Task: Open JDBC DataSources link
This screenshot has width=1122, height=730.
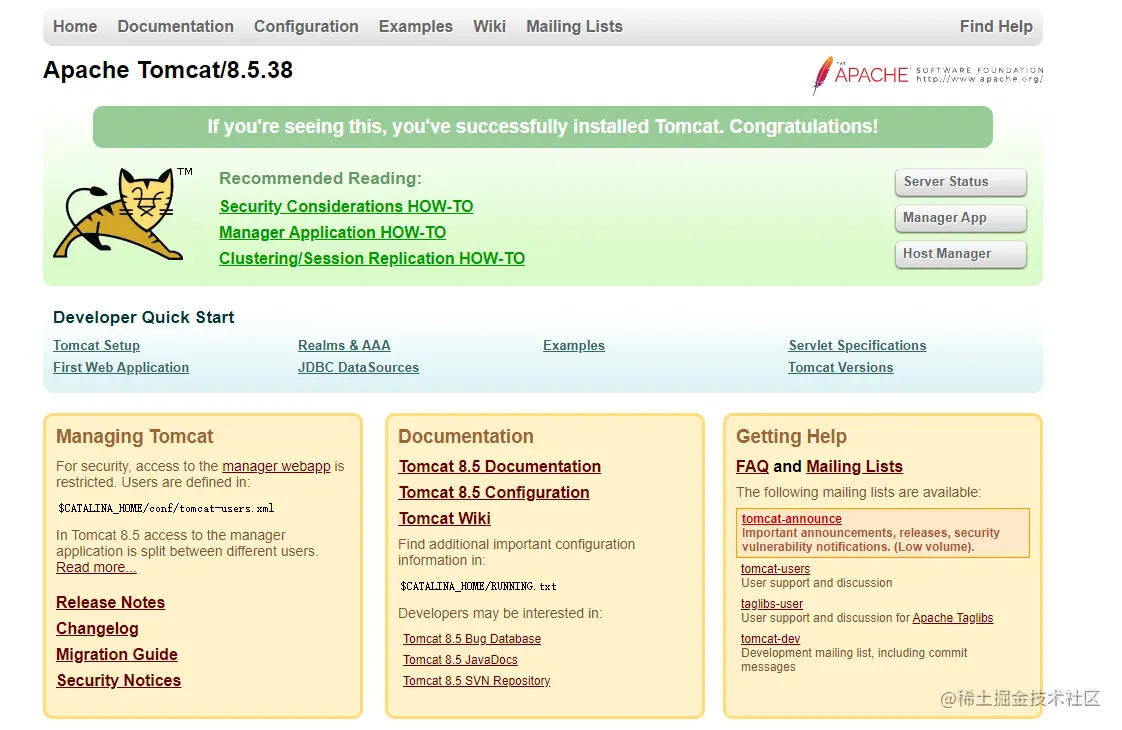Action: coord(358,367)
